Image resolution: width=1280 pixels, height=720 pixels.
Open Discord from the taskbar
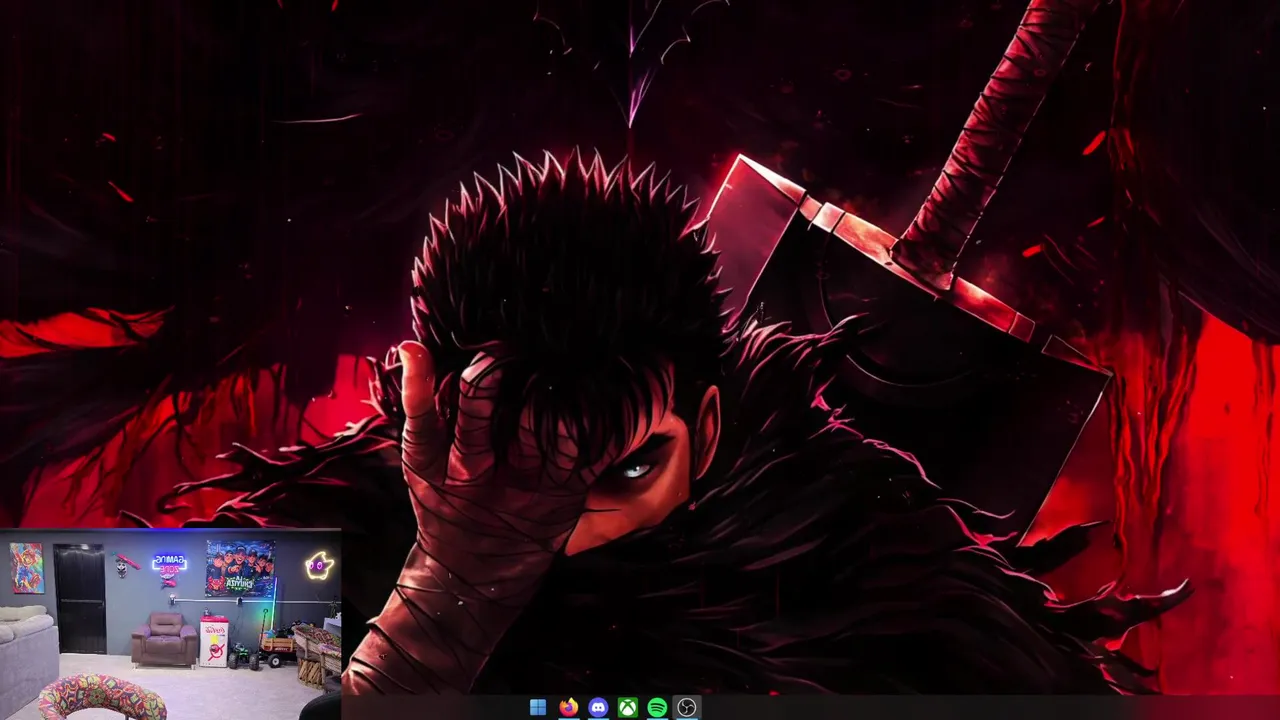598,708
